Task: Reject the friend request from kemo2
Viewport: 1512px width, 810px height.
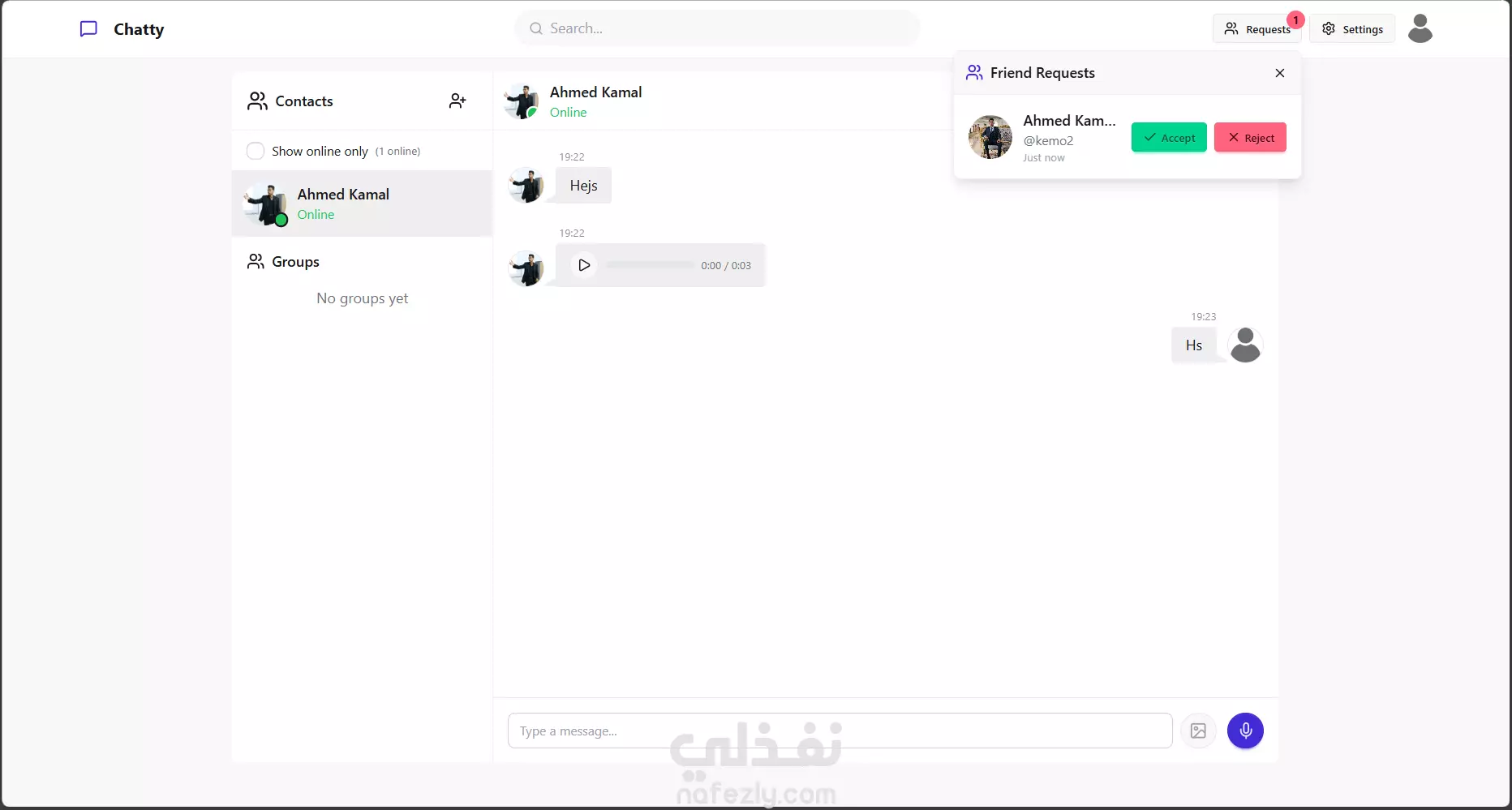Action: tap(1250, 138)
